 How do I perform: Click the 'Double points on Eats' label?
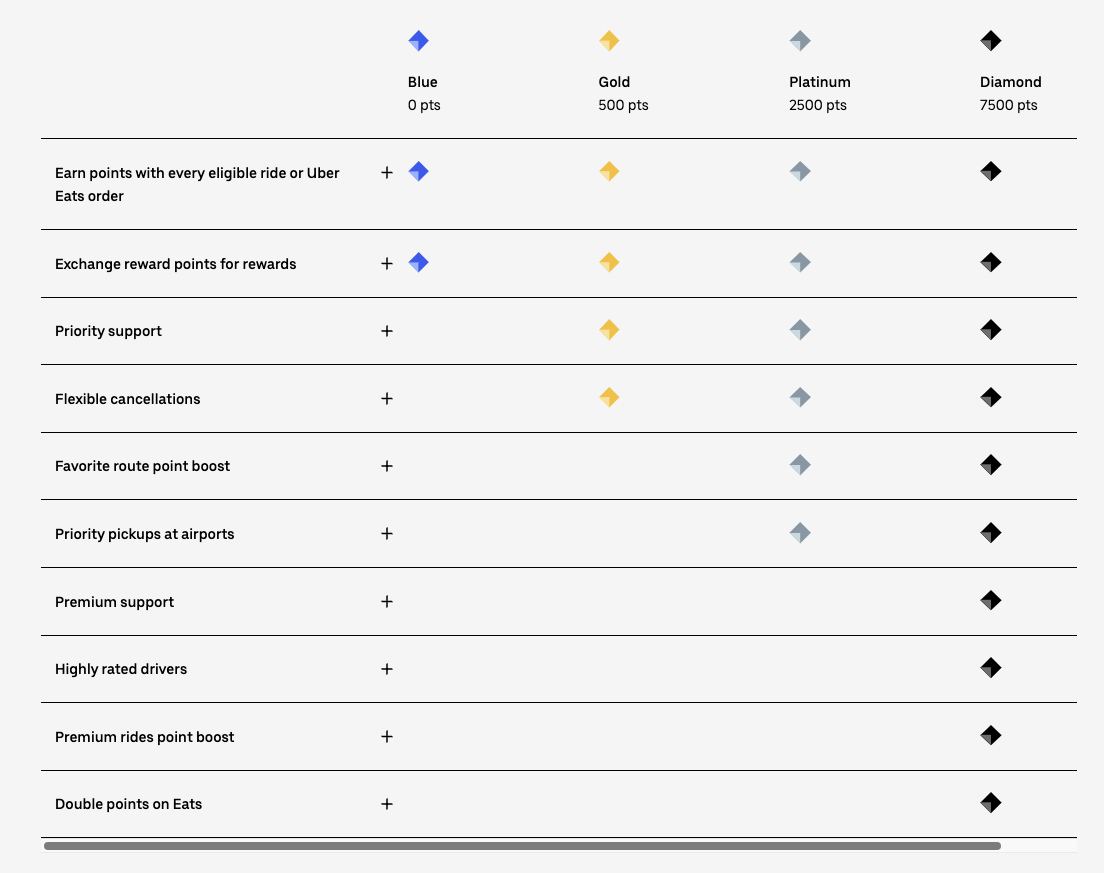pyautogui.click(x=128, y=804)
